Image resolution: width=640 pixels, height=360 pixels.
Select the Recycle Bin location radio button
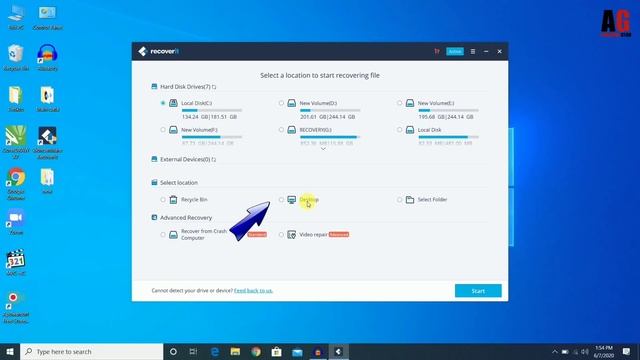point(163,200)
